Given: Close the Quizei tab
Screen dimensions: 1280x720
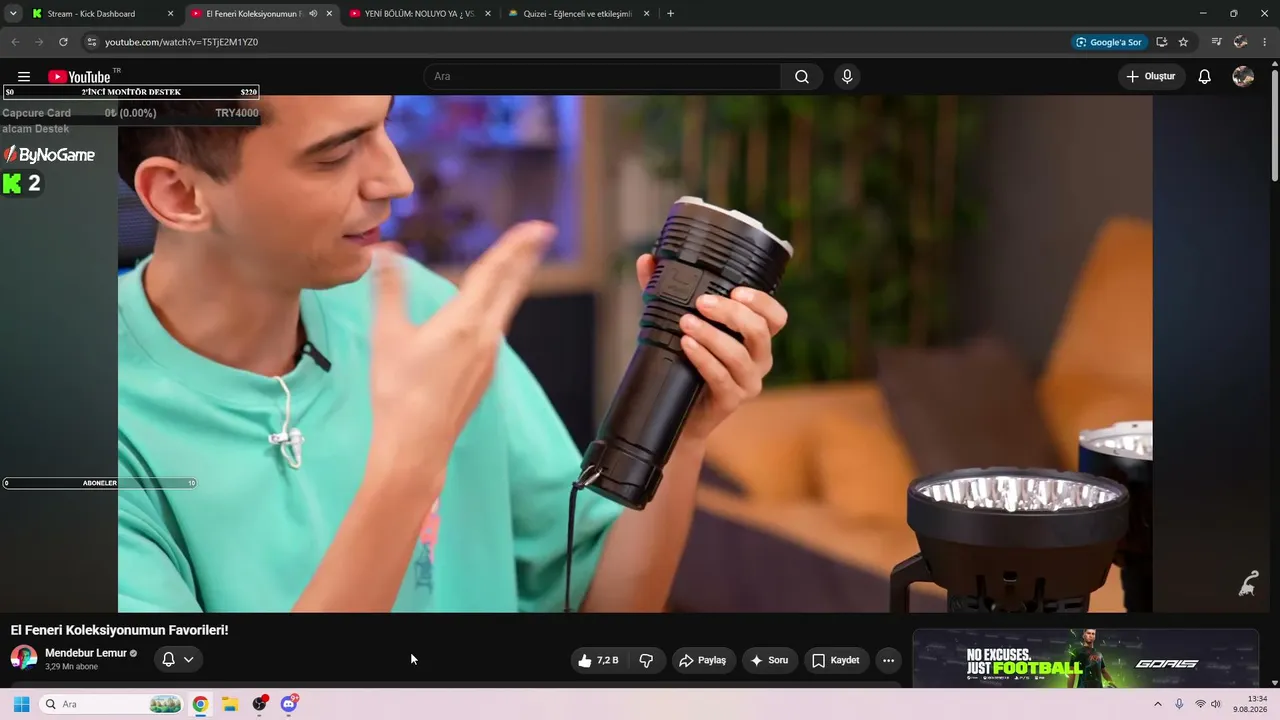Looking at the screenshot, I should point(646,14).
